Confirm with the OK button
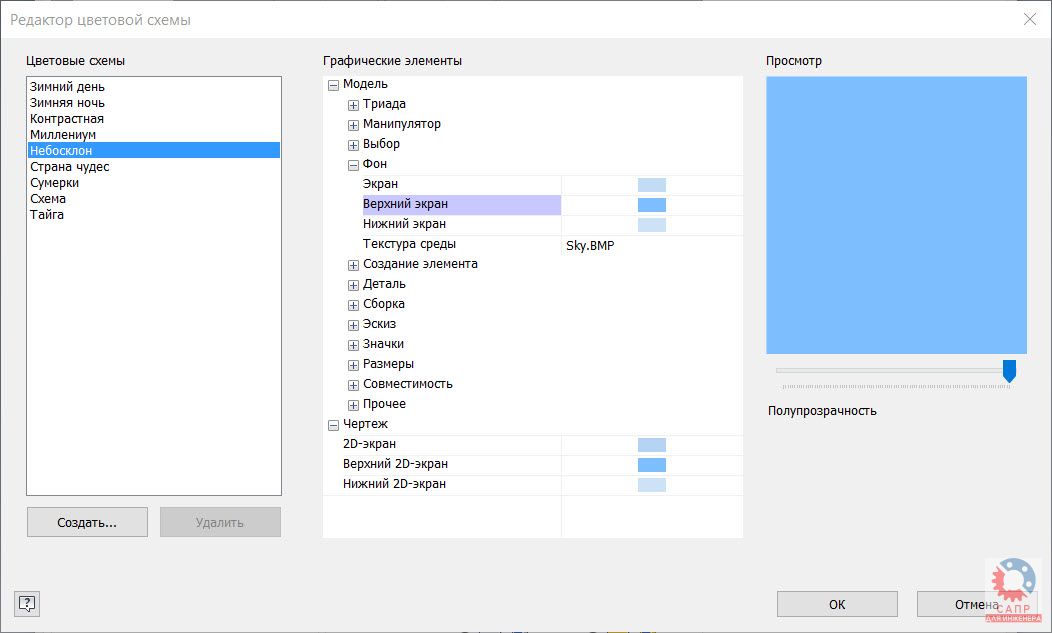The image size is (1052, 633). [837, 604]
